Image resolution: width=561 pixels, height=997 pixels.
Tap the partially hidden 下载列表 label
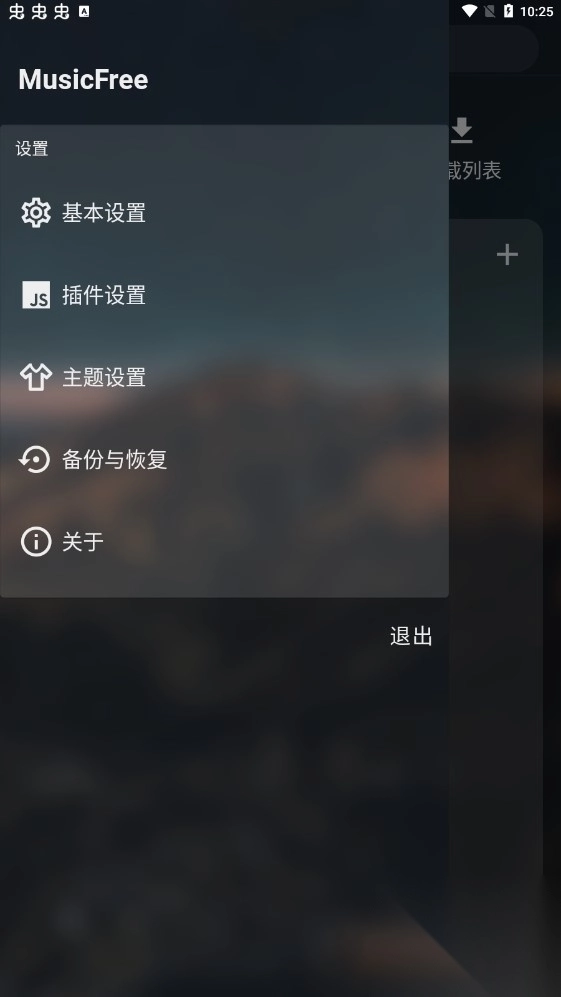(474, 170)
